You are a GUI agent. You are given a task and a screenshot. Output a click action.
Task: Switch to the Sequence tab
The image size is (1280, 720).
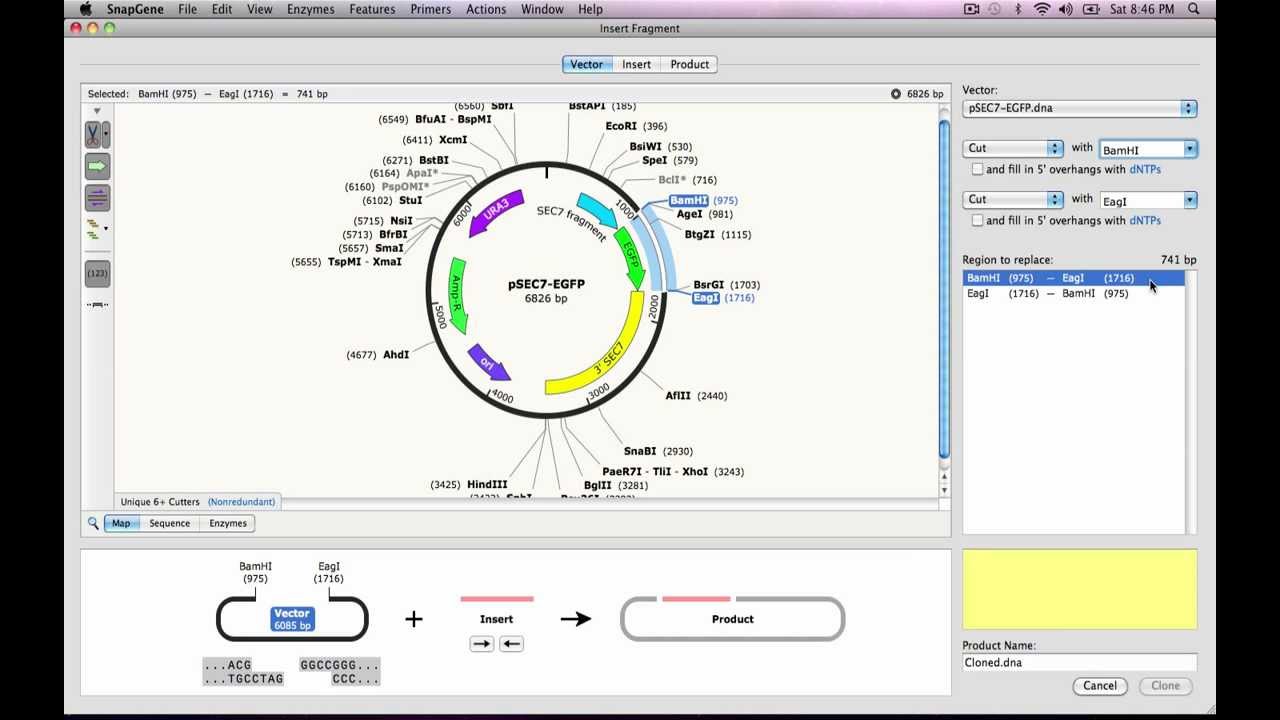(169, 522)
